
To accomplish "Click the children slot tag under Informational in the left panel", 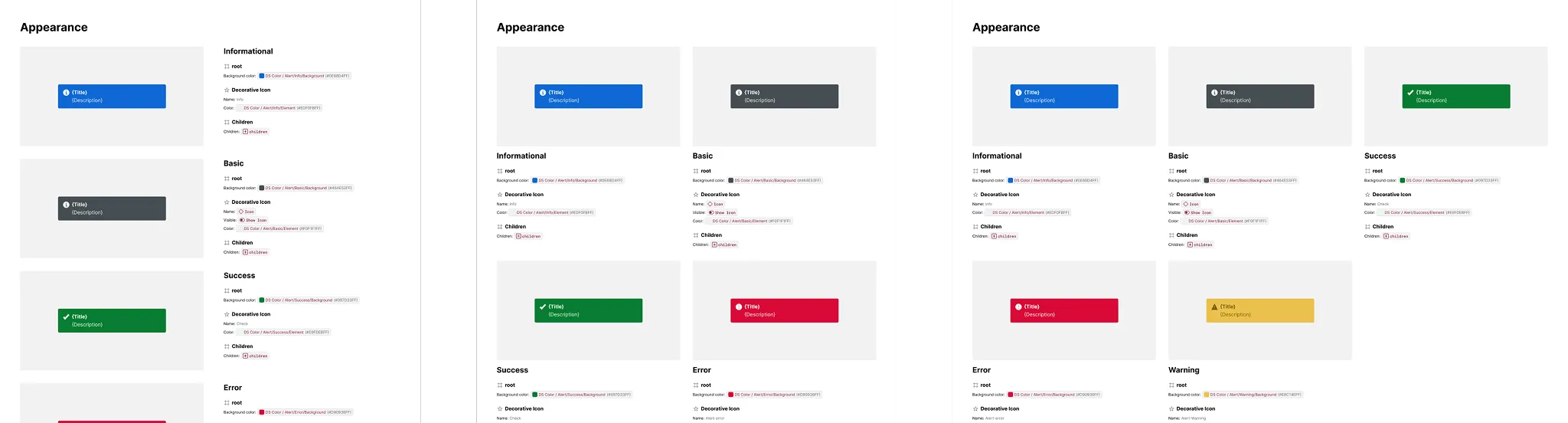I will [x=256, y=132].
